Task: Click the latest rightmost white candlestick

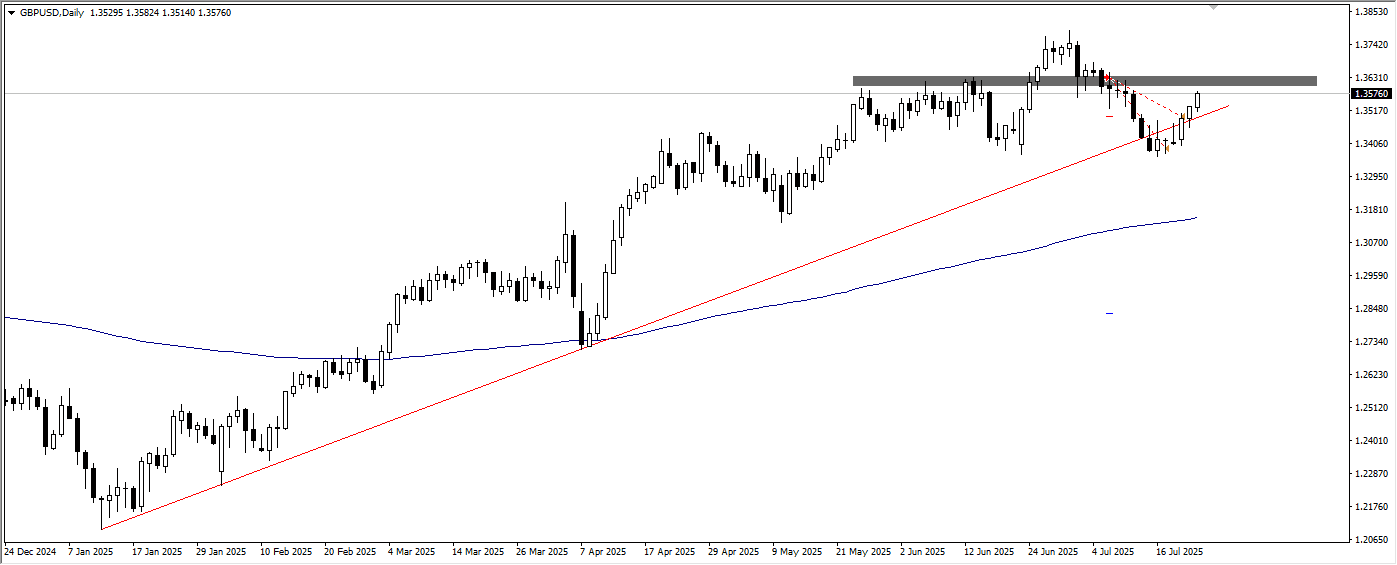Action: pos(1197,99)
